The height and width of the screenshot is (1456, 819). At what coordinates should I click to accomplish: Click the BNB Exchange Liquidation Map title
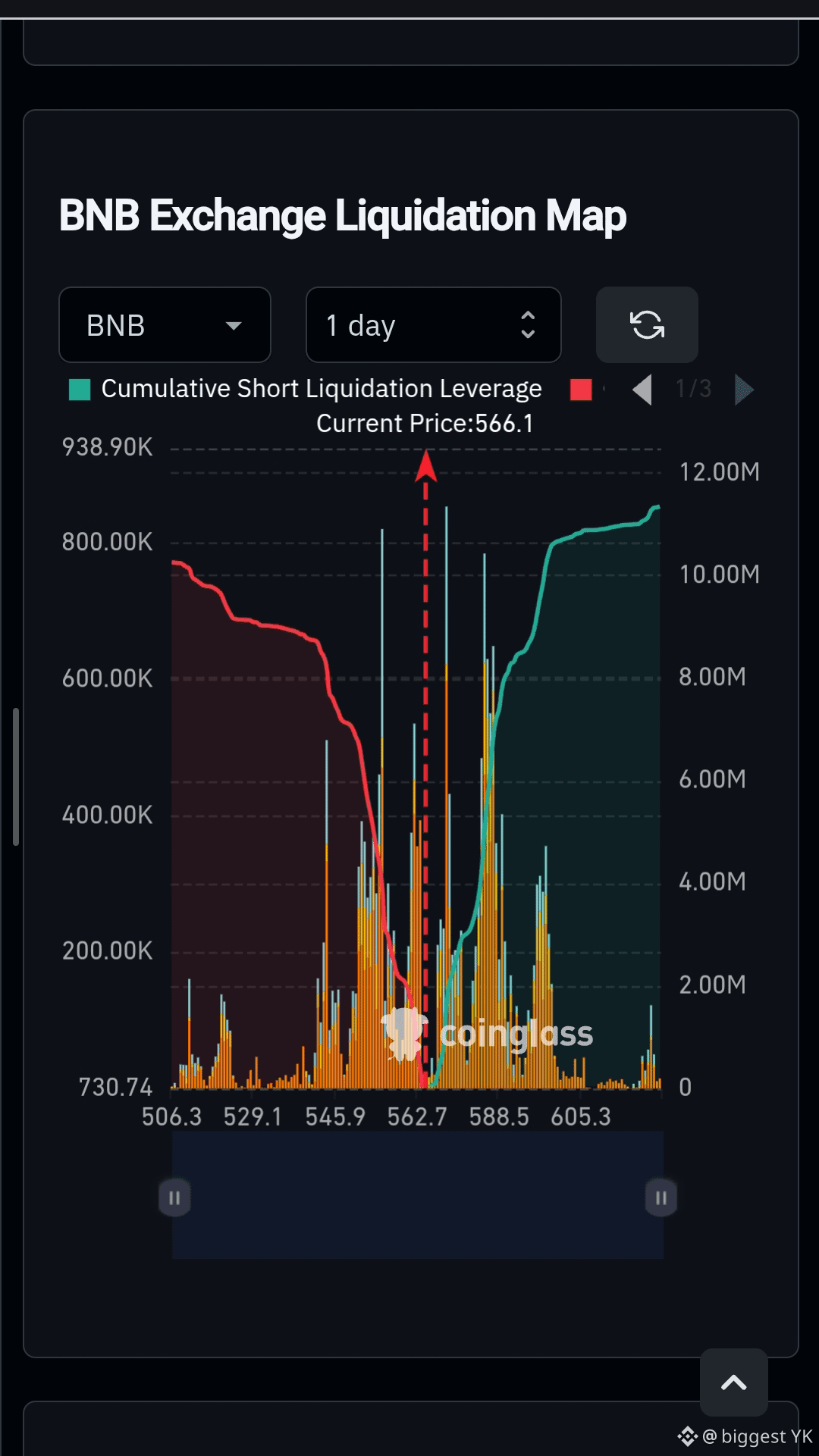tap(343, 216)
